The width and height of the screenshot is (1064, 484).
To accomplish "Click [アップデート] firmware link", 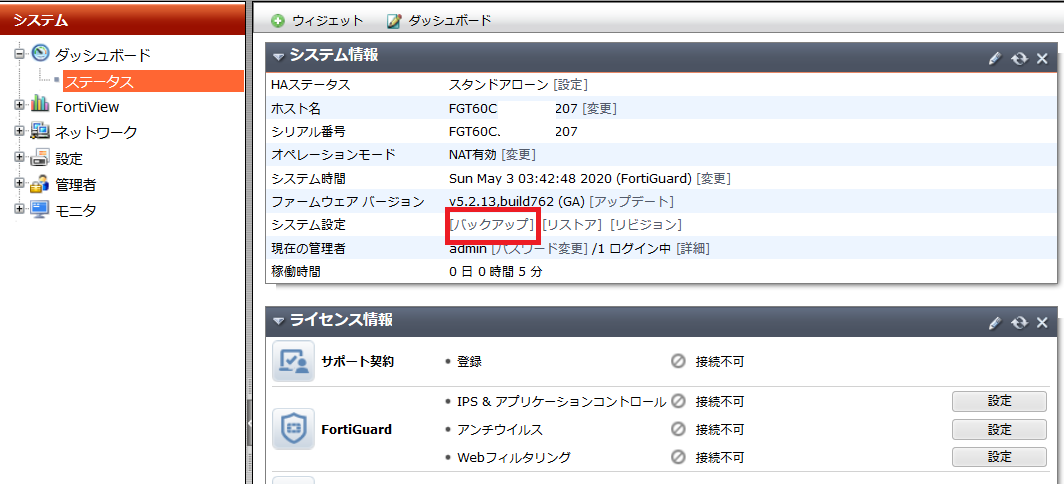I will click(631, 202).
